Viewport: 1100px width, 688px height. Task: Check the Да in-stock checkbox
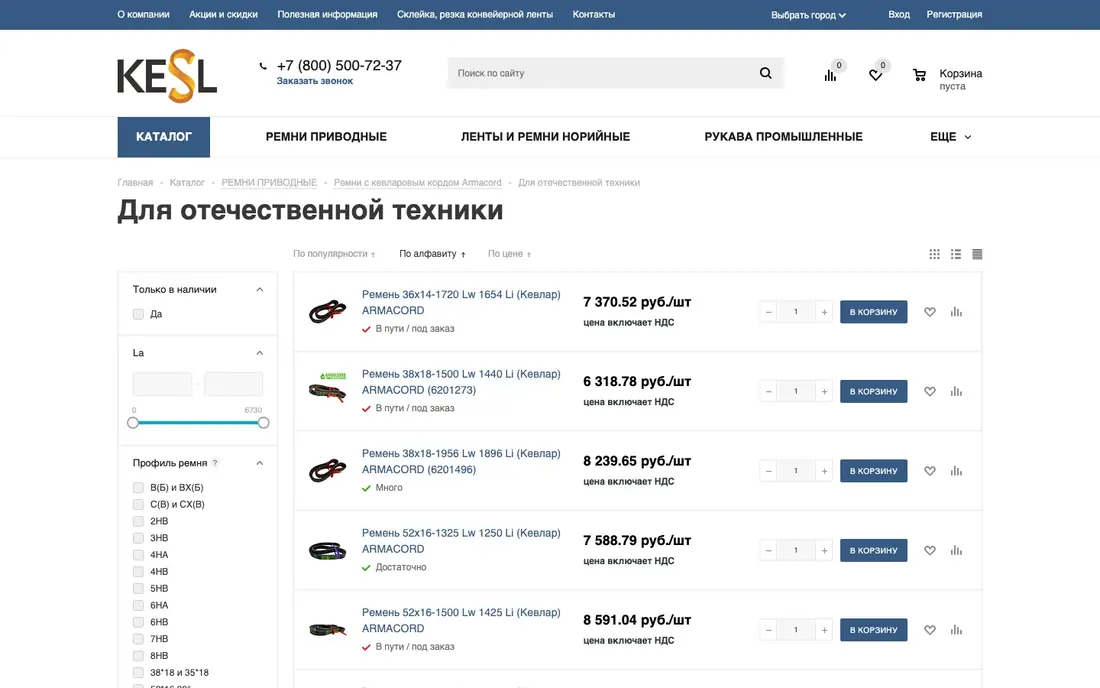click(138, 314)
